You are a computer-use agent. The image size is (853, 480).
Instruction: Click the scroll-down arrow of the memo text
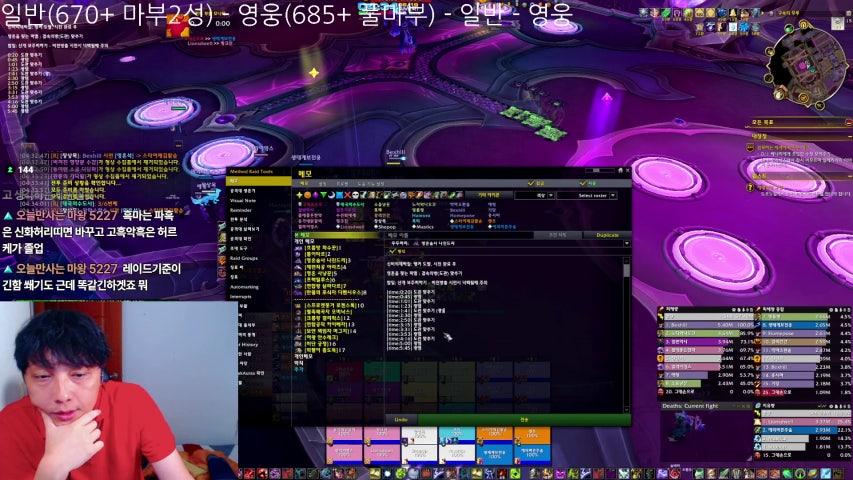627,409
